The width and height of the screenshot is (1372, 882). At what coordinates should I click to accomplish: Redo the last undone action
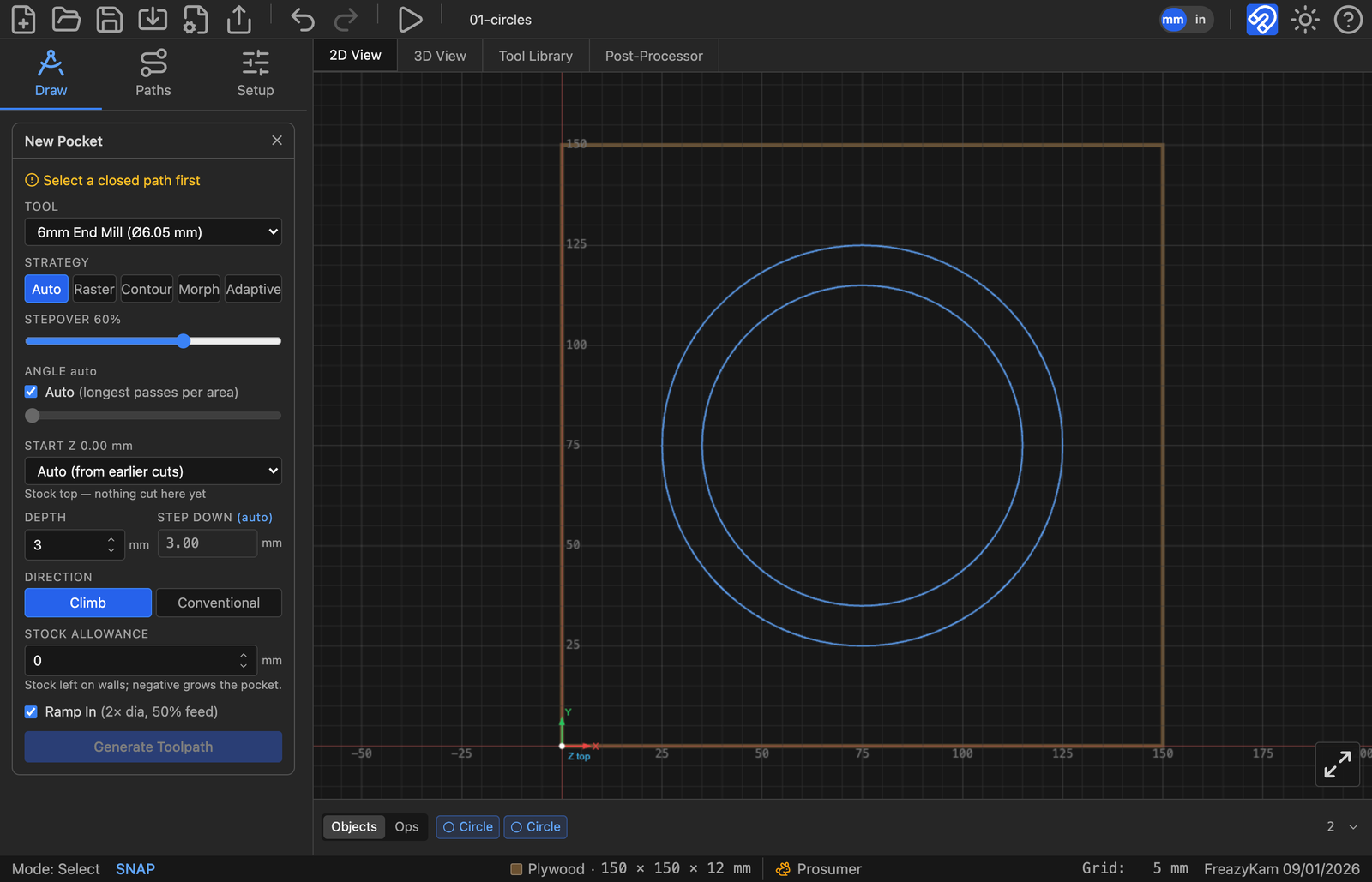pyautogui.click(x=346, y=19)
